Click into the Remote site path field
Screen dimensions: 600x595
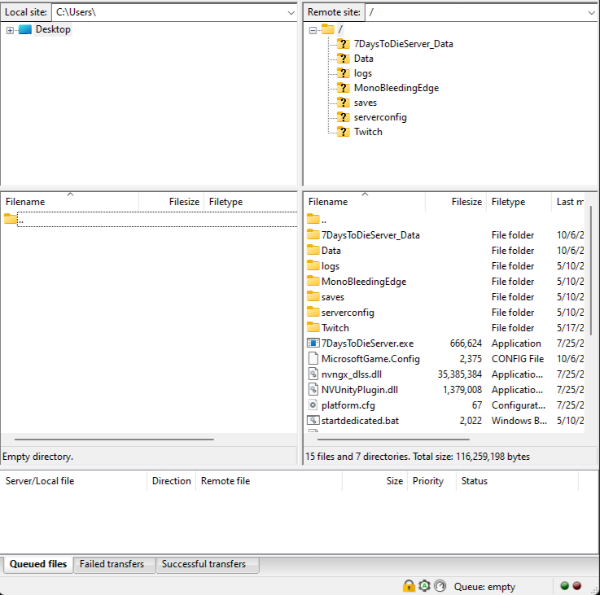(470, 12)
